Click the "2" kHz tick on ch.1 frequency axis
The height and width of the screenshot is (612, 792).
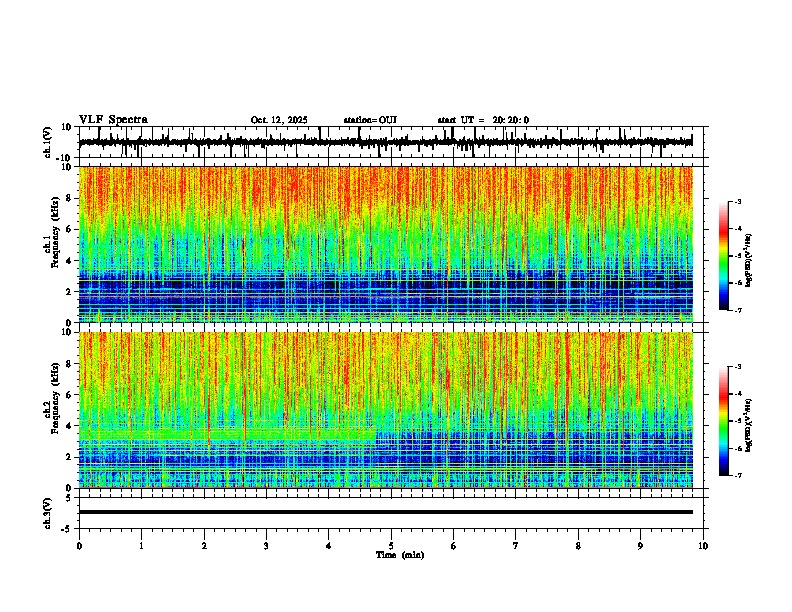[70, 292]
